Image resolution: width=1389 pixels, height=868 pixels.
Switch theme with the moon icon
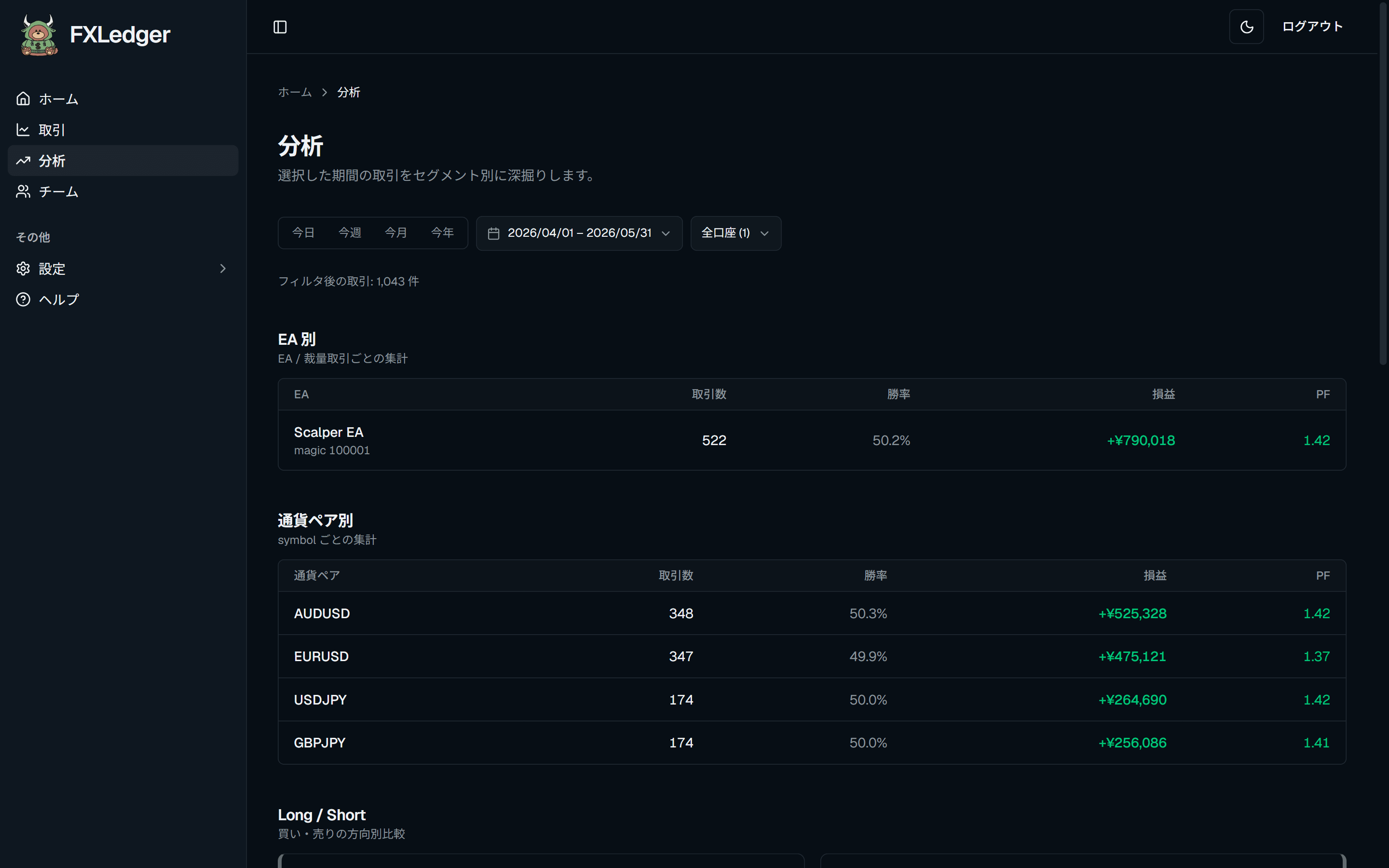1246,27
